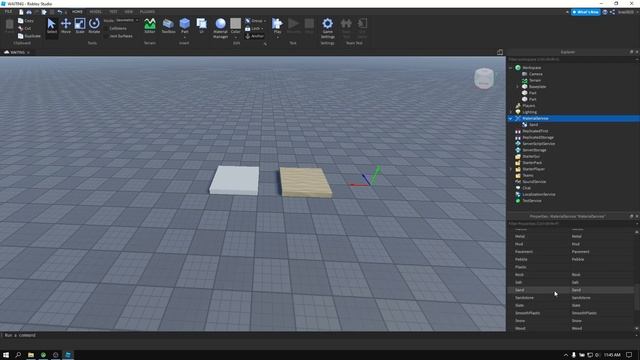This screenshot has height=360, width=640.
Task: Click the empty Plastic property value field
Action: [x=602, y=267]
